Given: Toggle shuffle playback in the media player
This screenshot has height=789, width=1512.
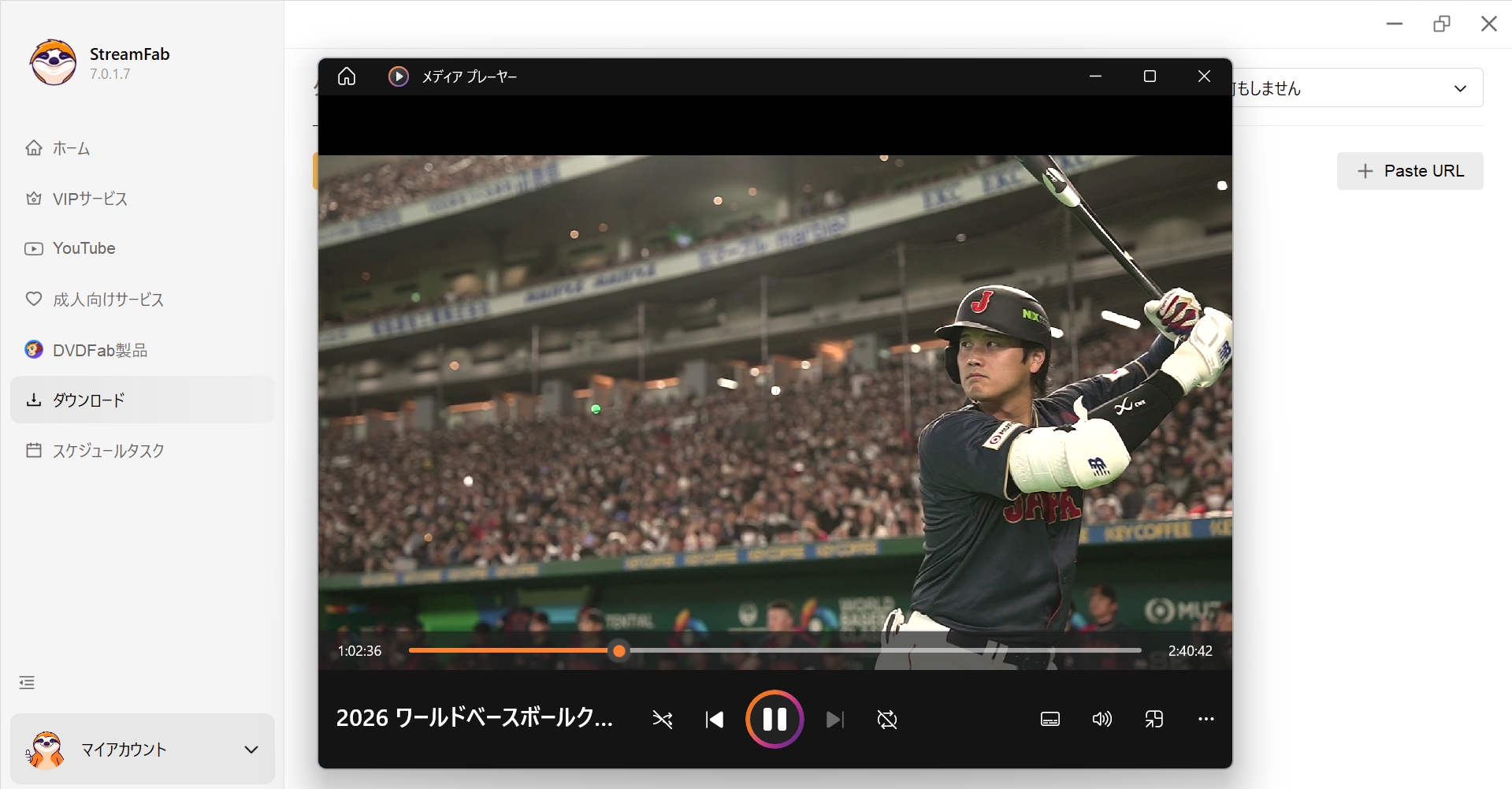Looking at the screenshot, I should pos(663,719).
